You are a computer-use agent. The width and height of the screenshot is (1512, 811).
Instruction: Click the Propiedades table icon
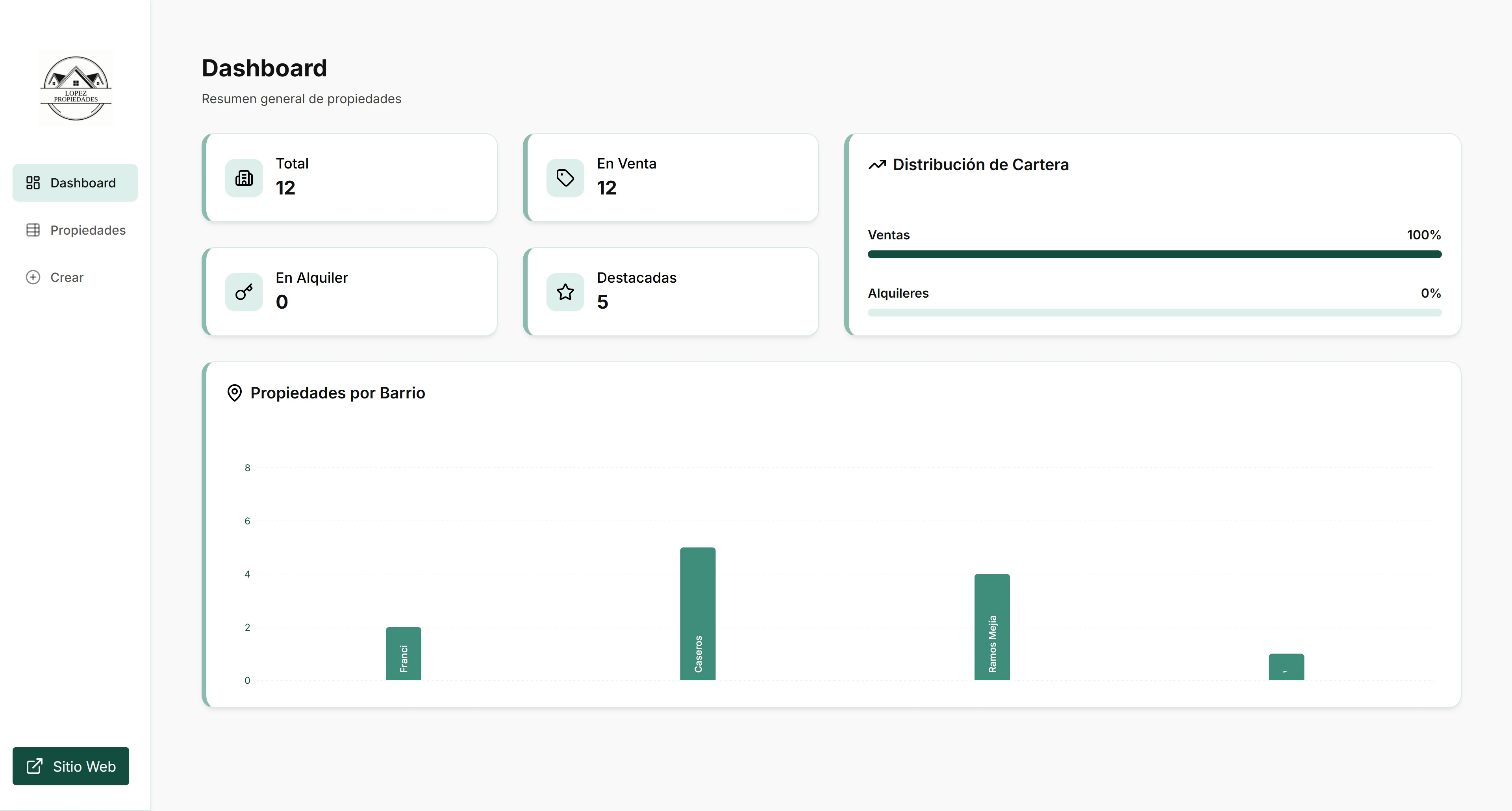[33, 230]
